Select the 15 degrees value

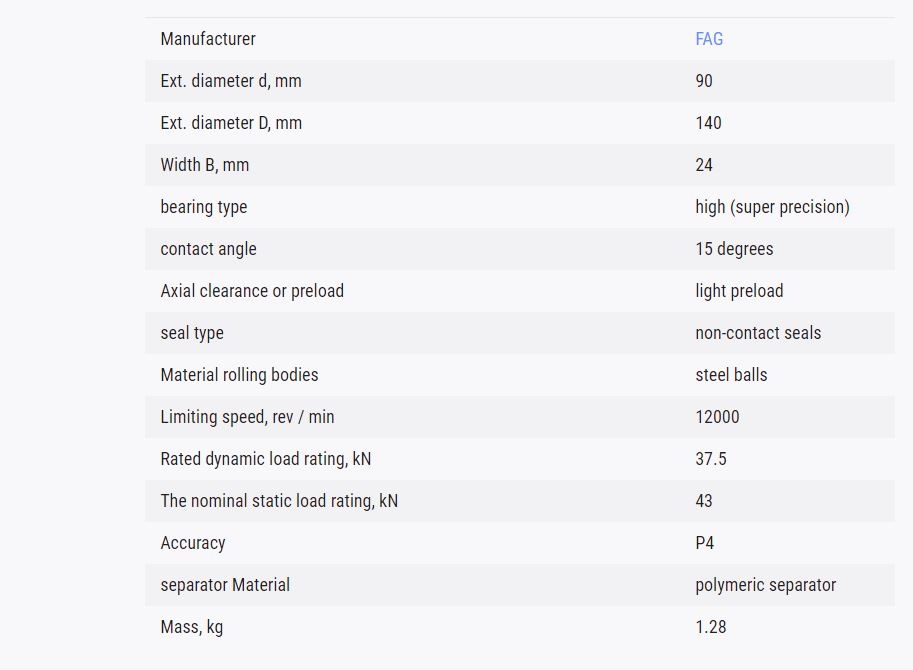tap(734, 249)
